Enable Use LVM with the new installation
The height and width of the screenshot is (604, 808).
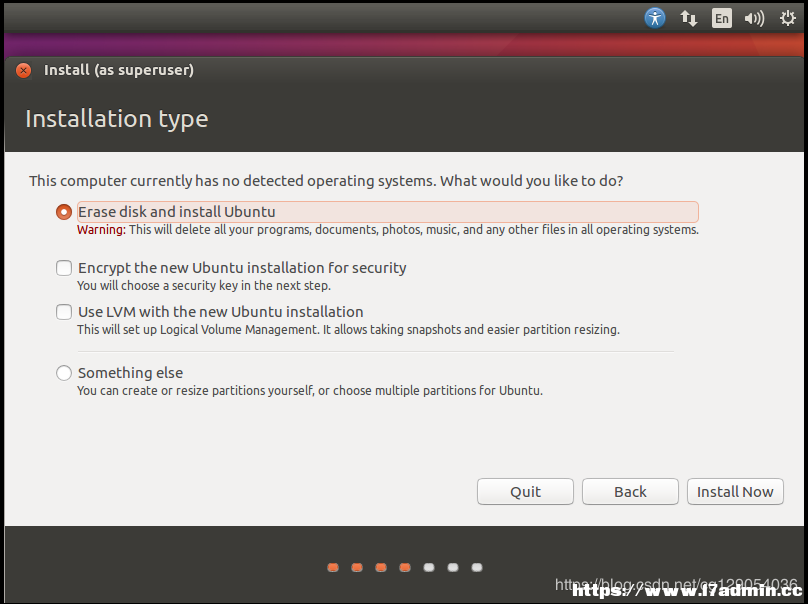click(x=64, y=312)
